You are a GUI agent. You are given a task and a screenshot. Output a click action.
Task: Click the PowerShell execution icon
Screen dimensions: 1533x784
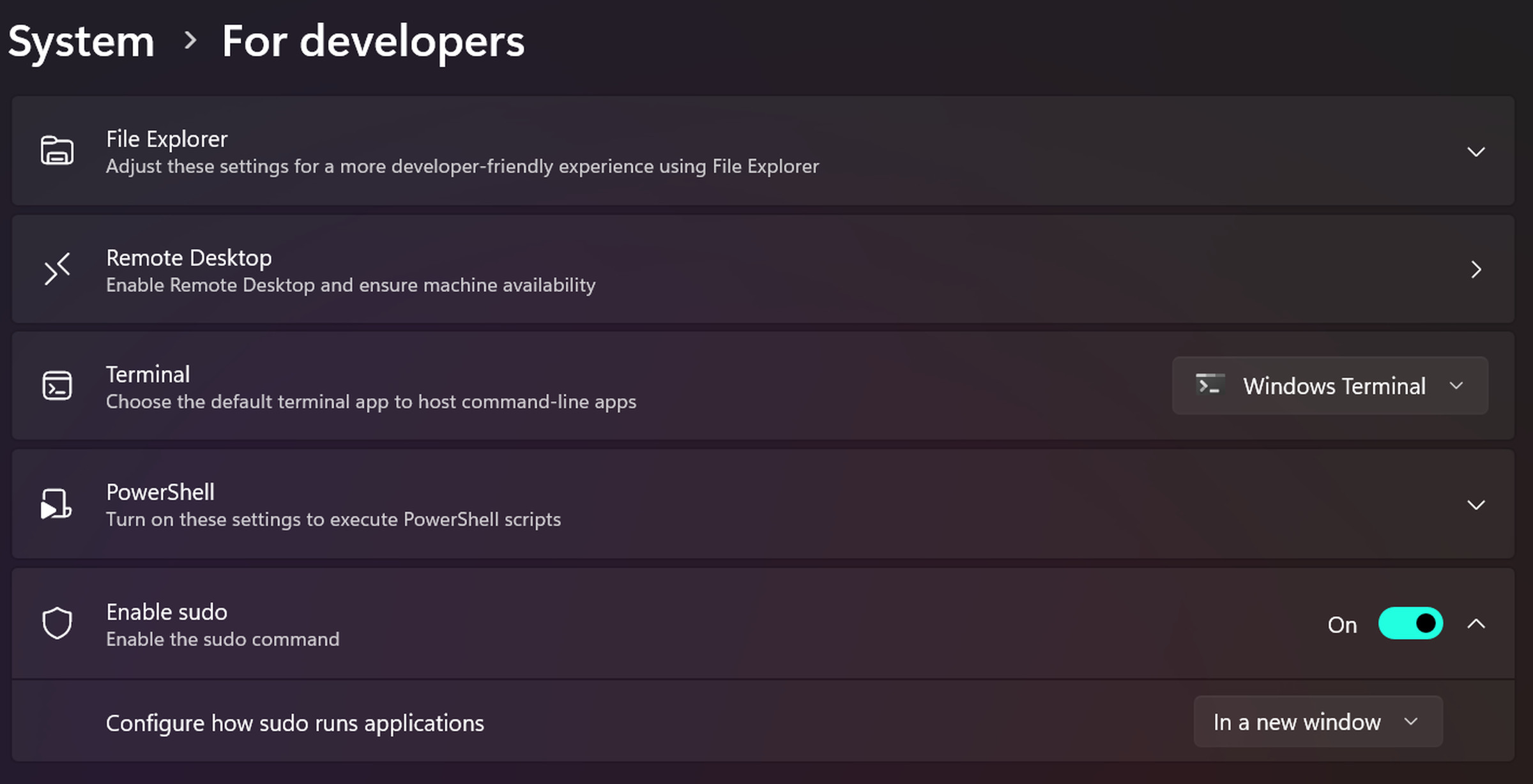pyautogui.click(x=56, y=504)
